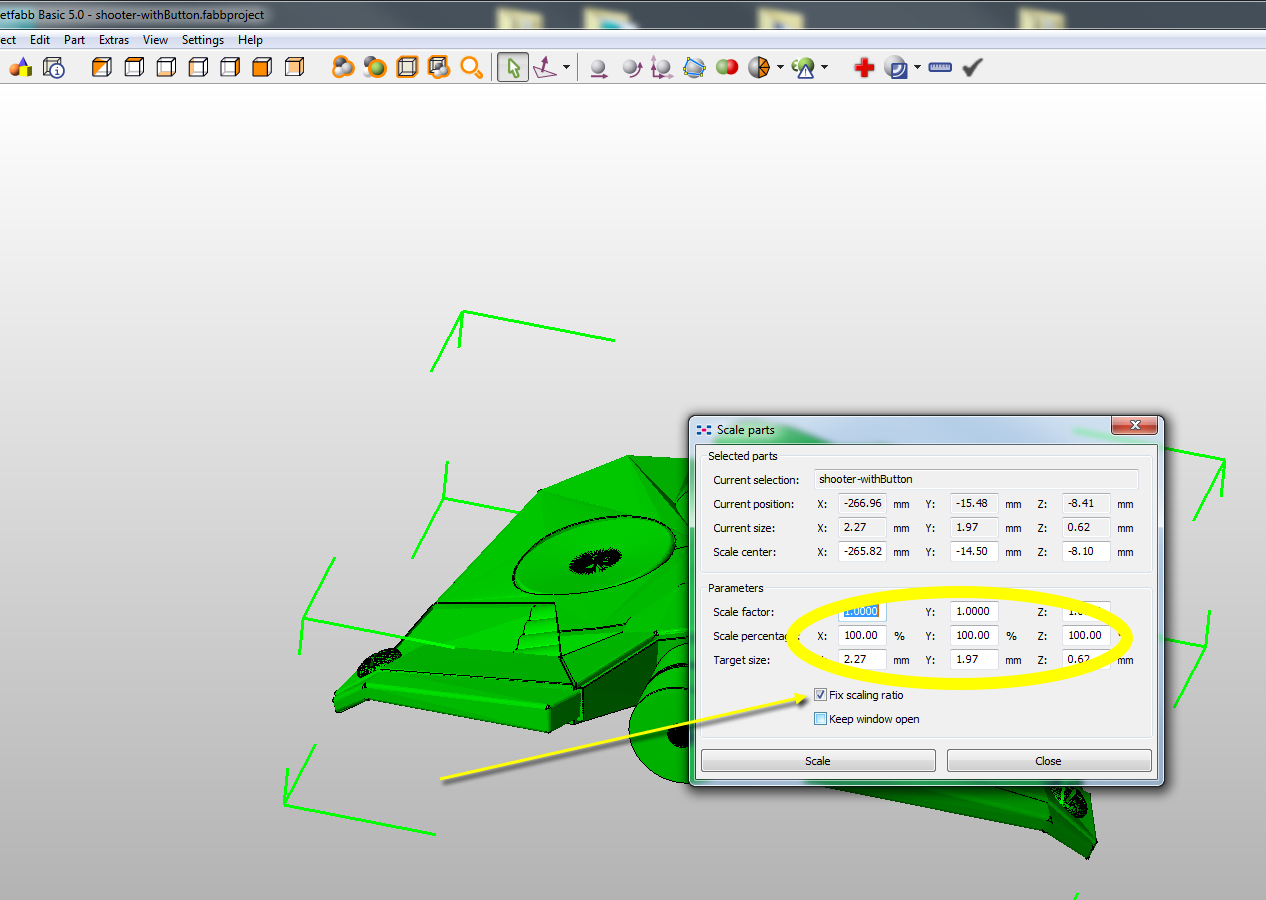This screenshot has width=1266, height=900.
Task: Click the Scale percentage Y field
Action: pos(974,635)
